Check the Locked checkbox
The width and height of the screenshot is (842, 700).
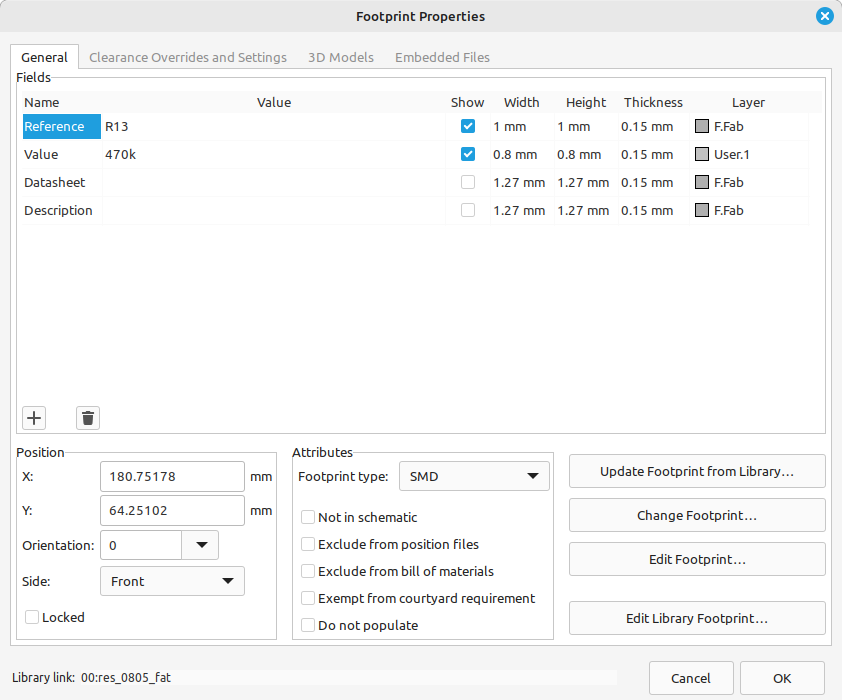pos(32,617)
